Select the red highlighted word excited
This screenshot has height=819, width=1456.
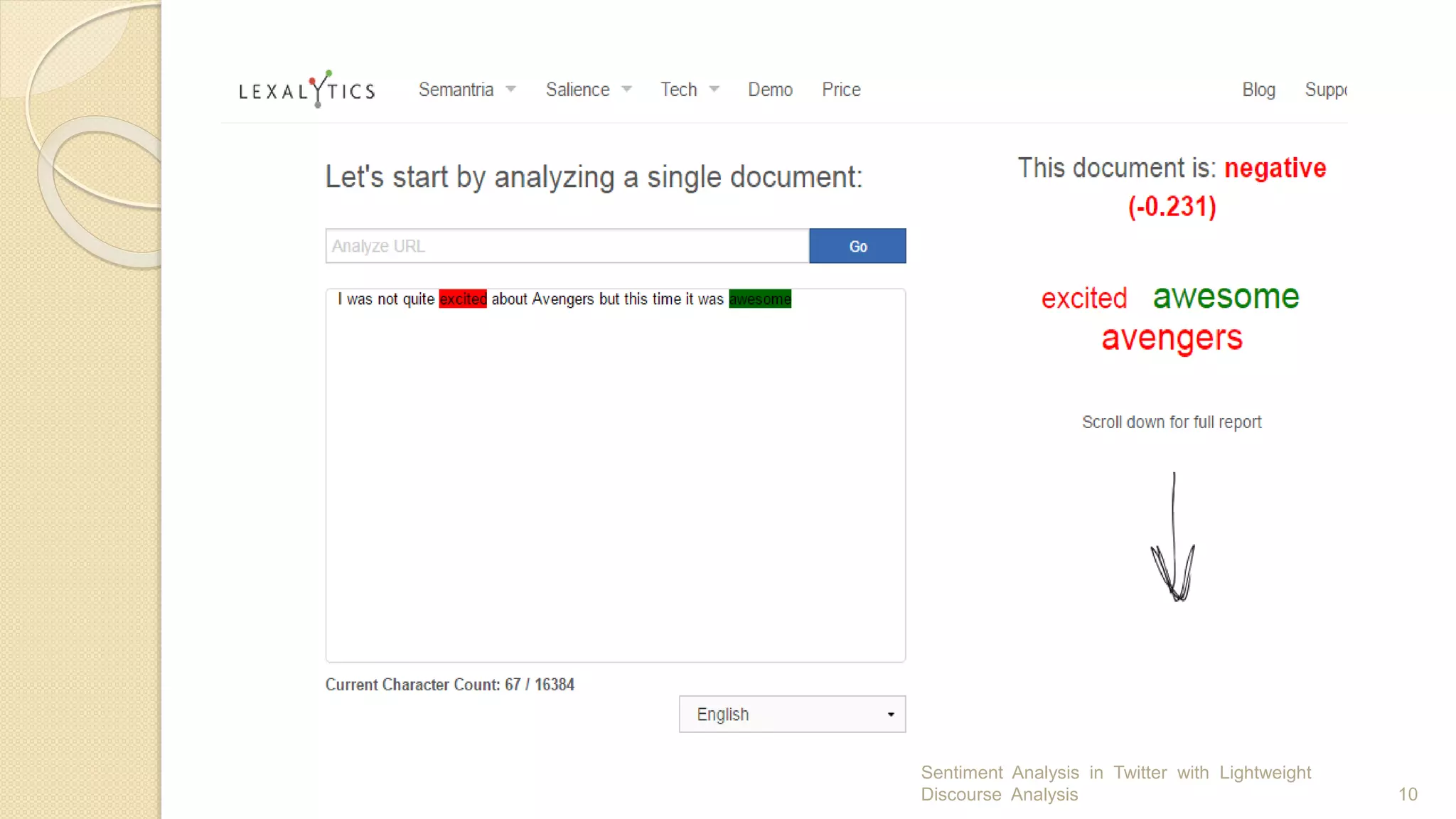click(x=463, y=299)
